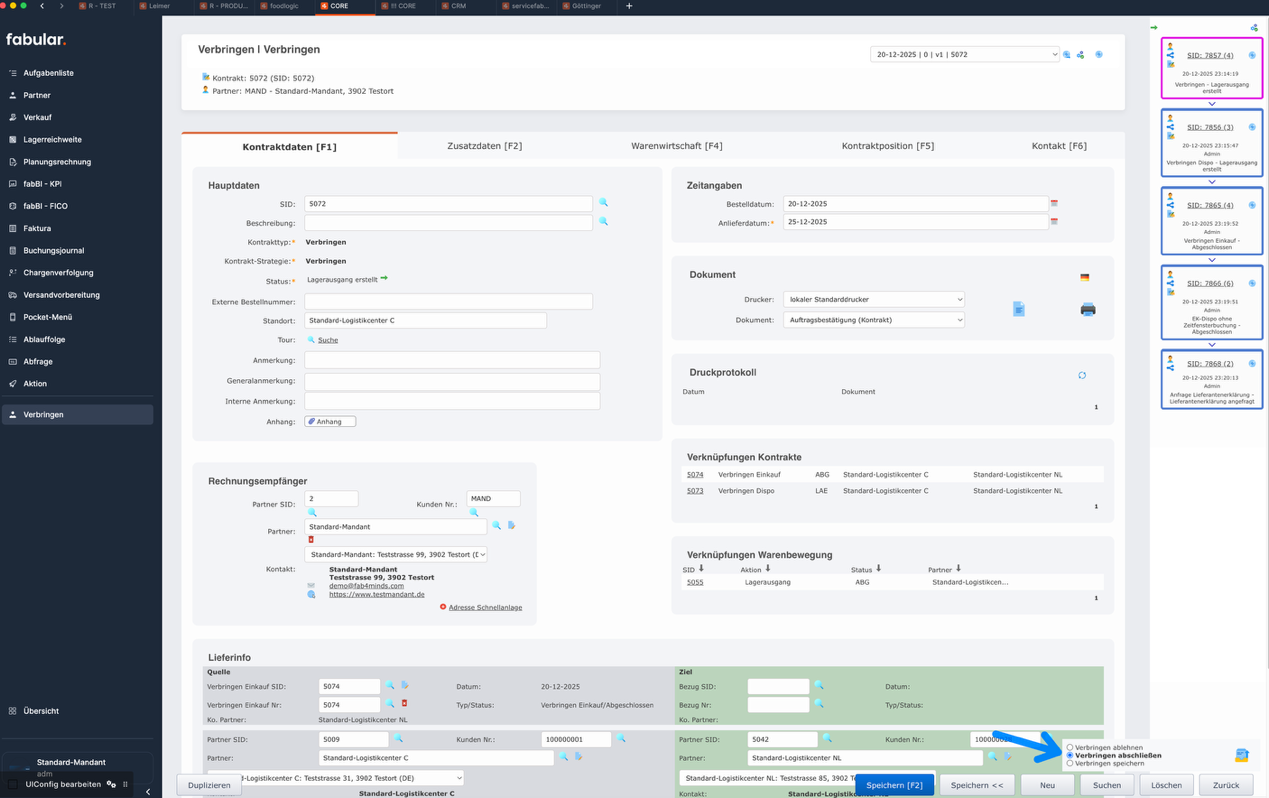Open linked contract 5074 link
This screenshot has height=798, width=1269.
tap(695, 475)
